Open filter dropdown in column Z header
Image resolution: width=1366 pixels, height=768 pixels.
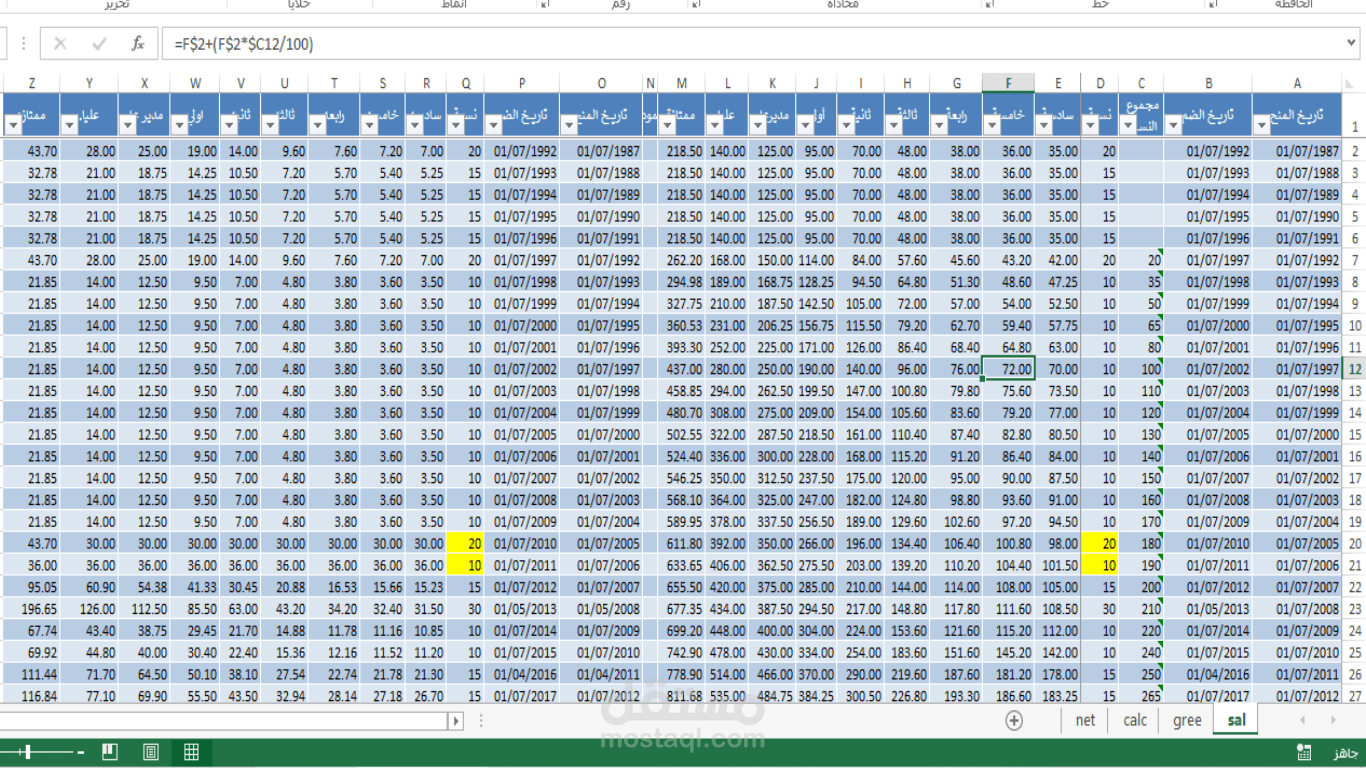13,126
